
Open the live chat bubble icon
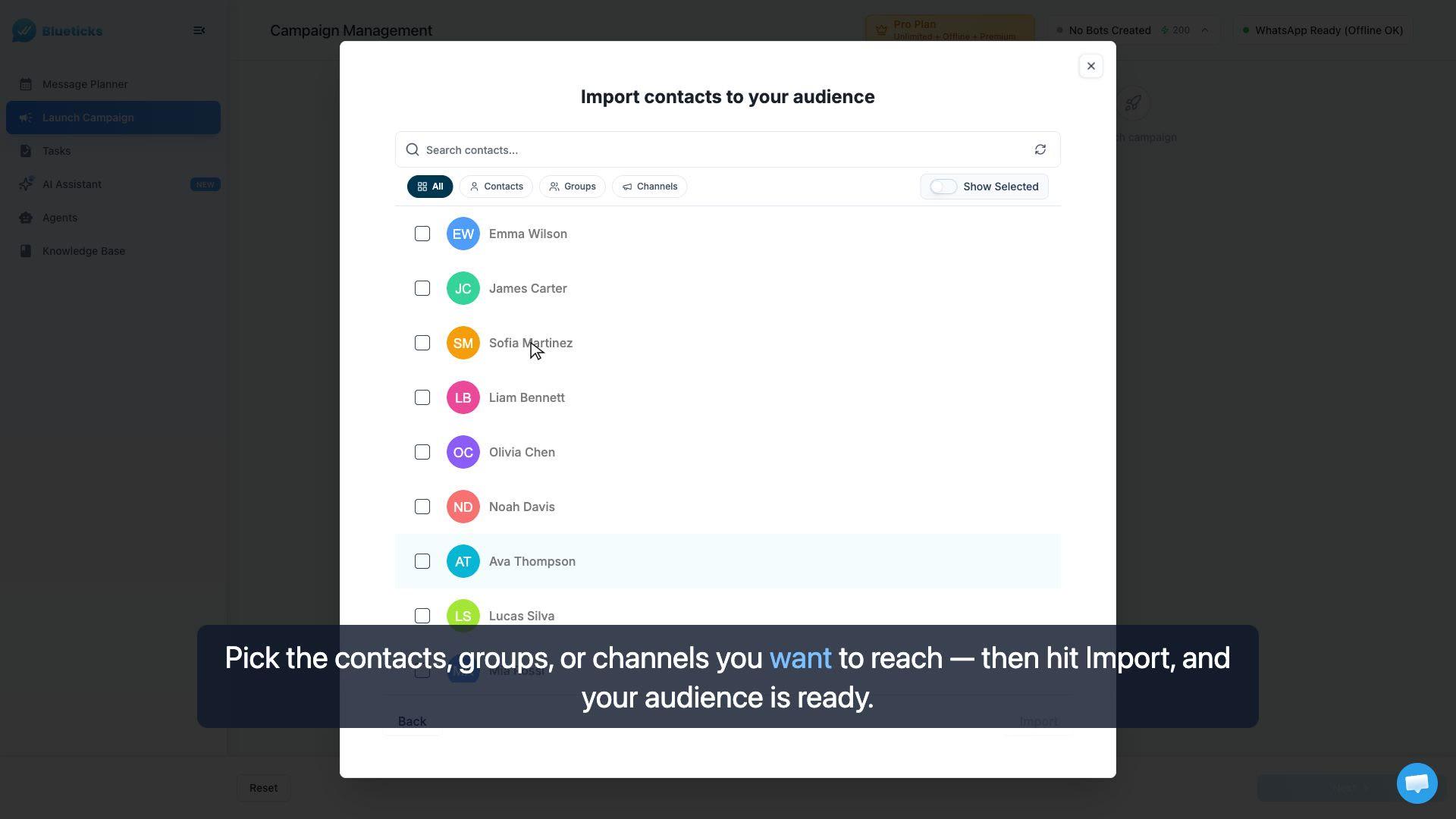point(1417,783)
